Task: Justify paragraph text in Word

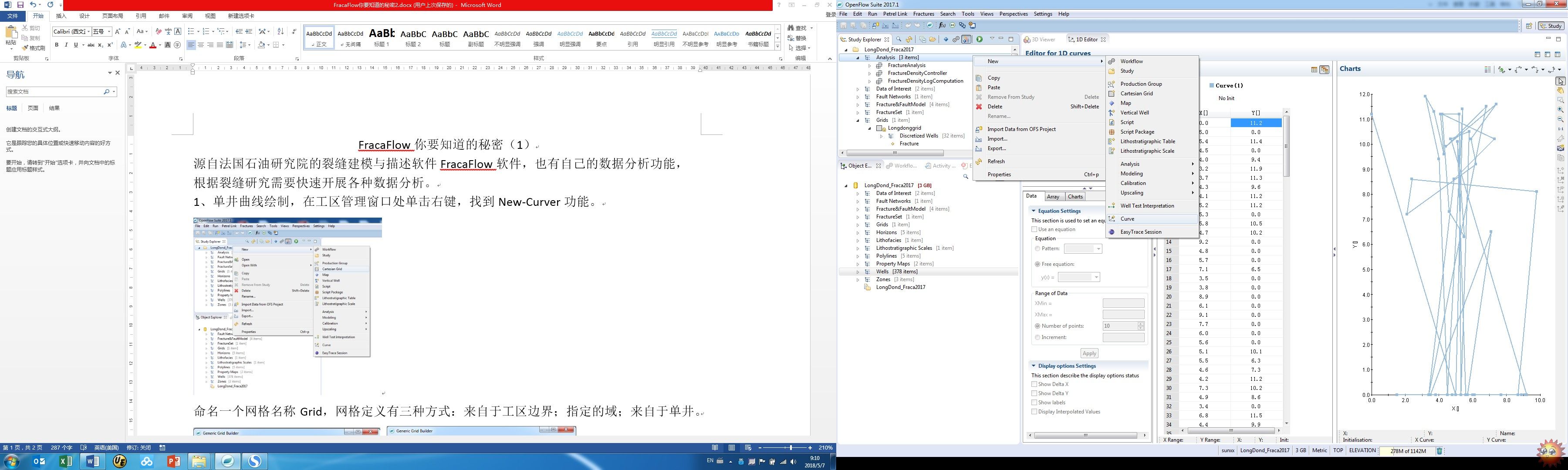Action: [x=220, y=45]
